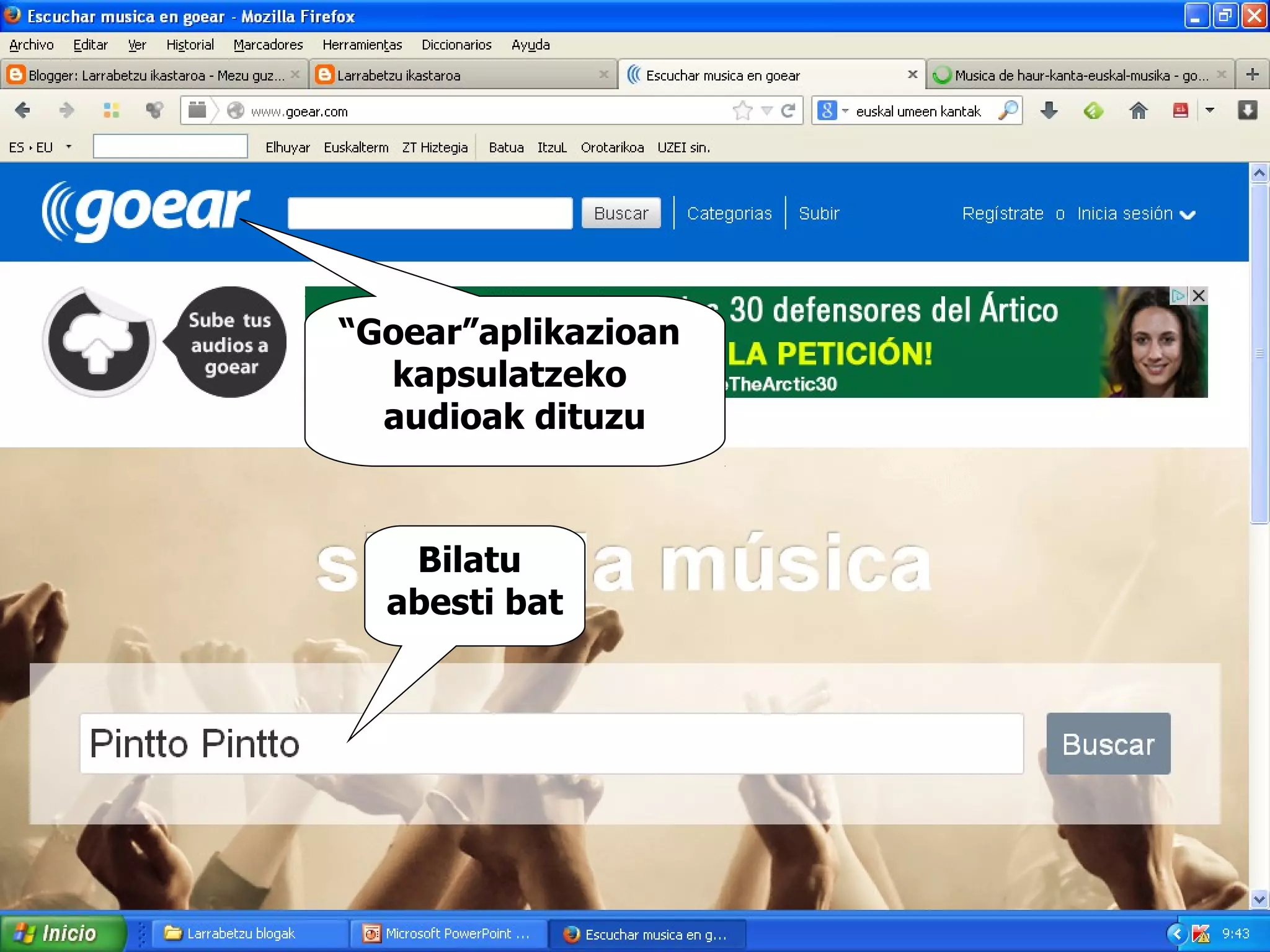
Task: Click the page scrollbar up arrow
Action: tap(1259, 173)
